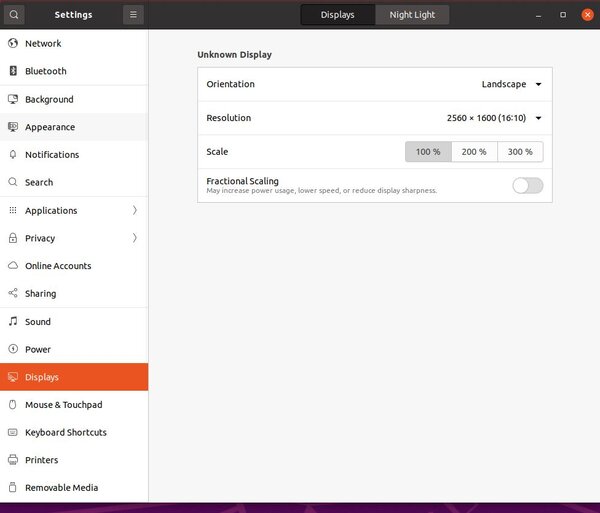Click the Search label in sidebar
The image size is (600, 513).
[39, 182]
